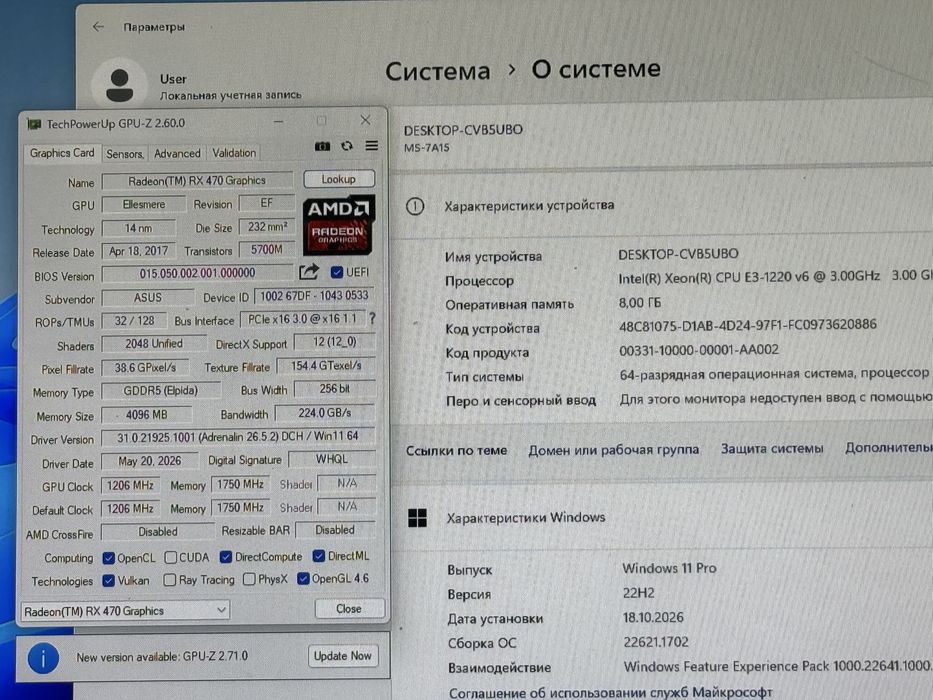The image size is (933, 700).
Task: Click the GPU-Z Close button
Action: tap(349, 608)
